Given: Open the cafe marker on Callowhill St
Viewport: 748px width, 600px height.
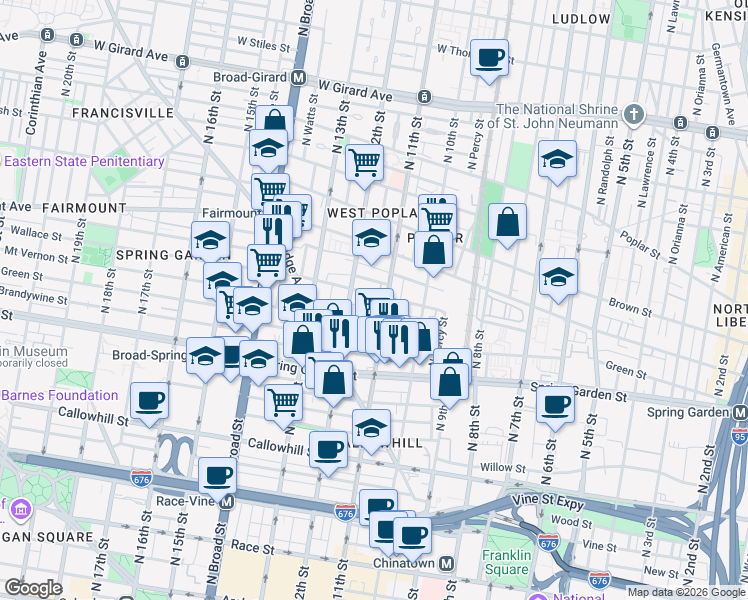Looking at the screenshot, I should point(328,454).
